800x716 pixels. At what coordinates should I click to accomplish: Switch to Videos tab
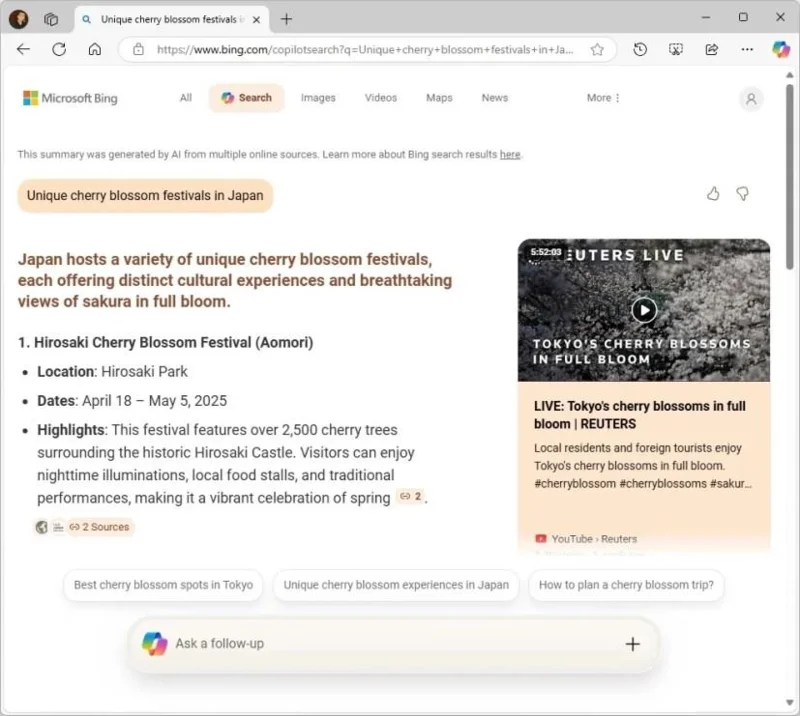click(381, 97)
